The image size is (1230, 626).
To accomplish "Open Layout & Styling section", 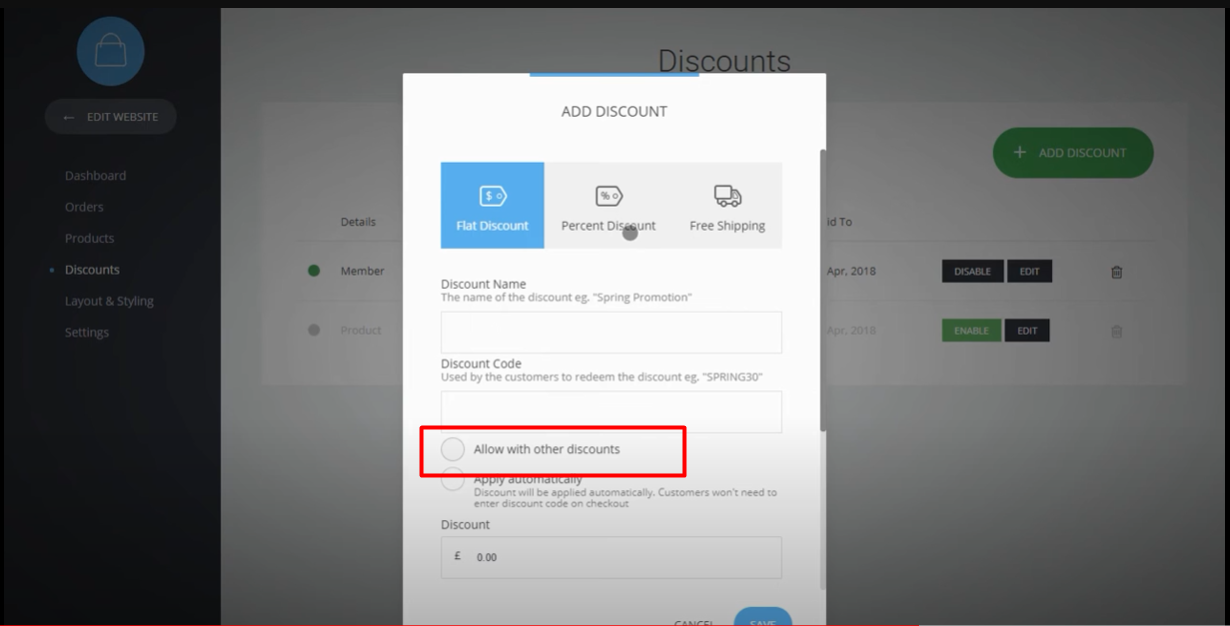I will pos(109,301).
